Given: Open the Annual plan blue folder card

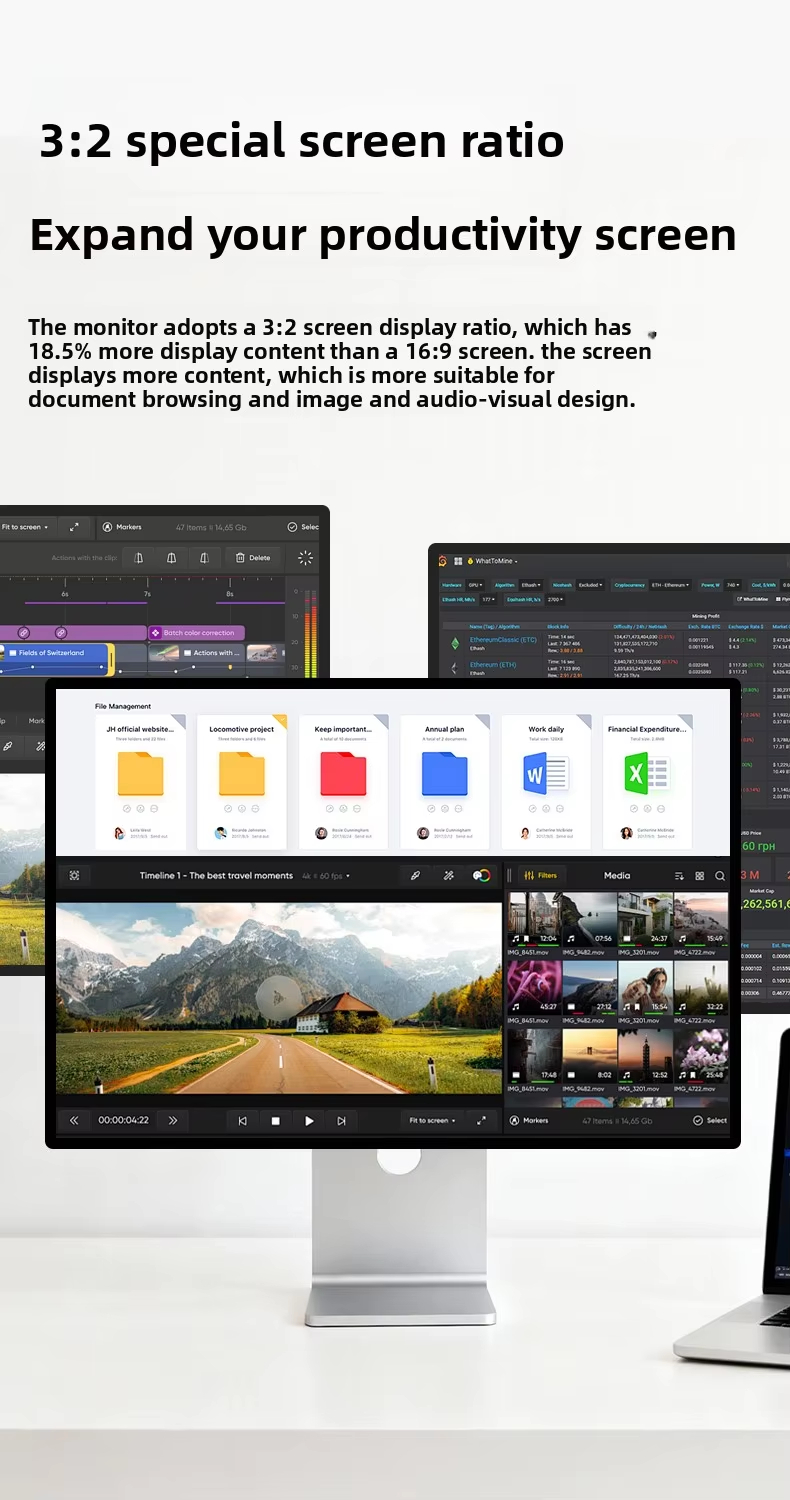Looking at the screenshot, I should click(x=444, y=782).
